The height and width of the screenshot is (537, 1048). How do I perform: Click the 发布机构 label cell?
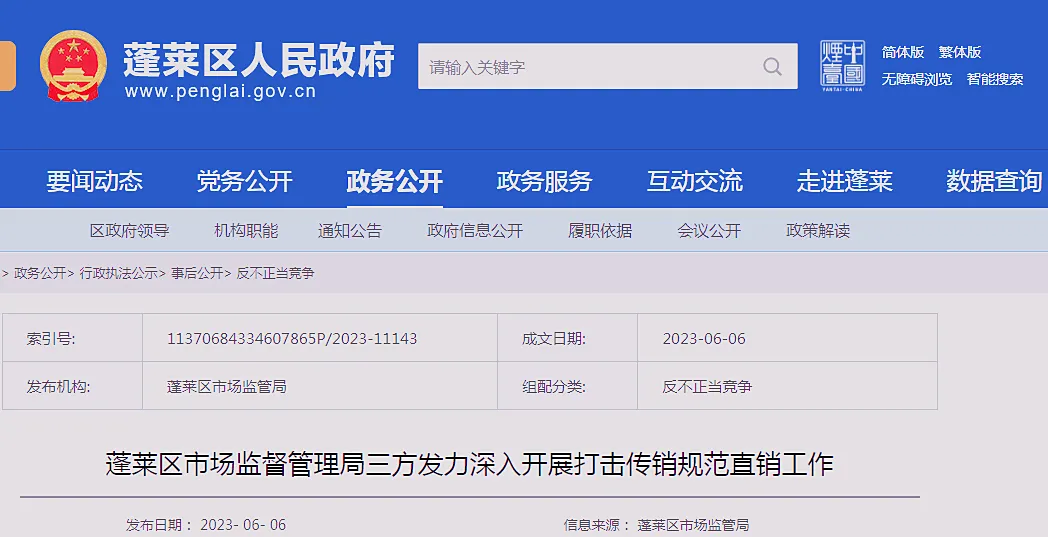coord(73,386)
